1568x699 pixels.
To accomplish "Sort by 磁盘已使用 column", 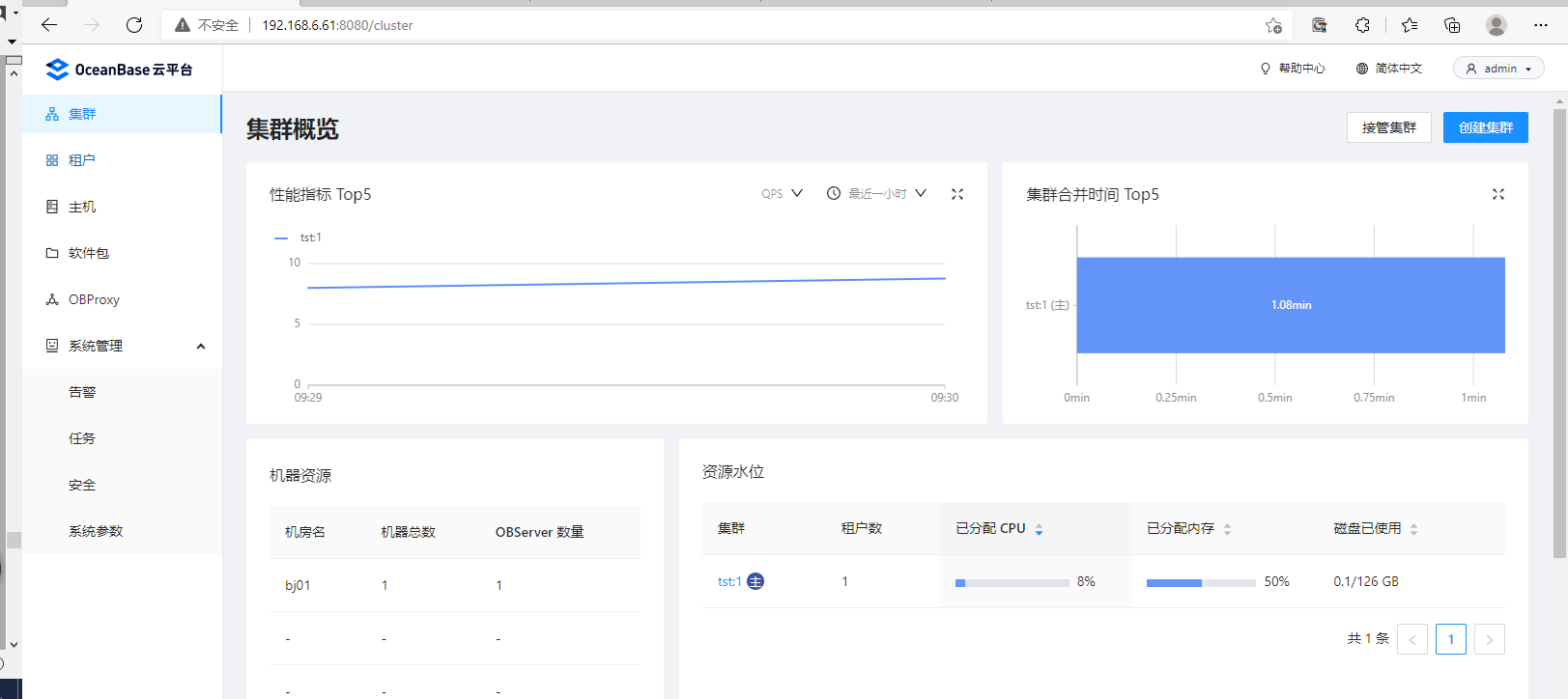I will [1413, 529].
